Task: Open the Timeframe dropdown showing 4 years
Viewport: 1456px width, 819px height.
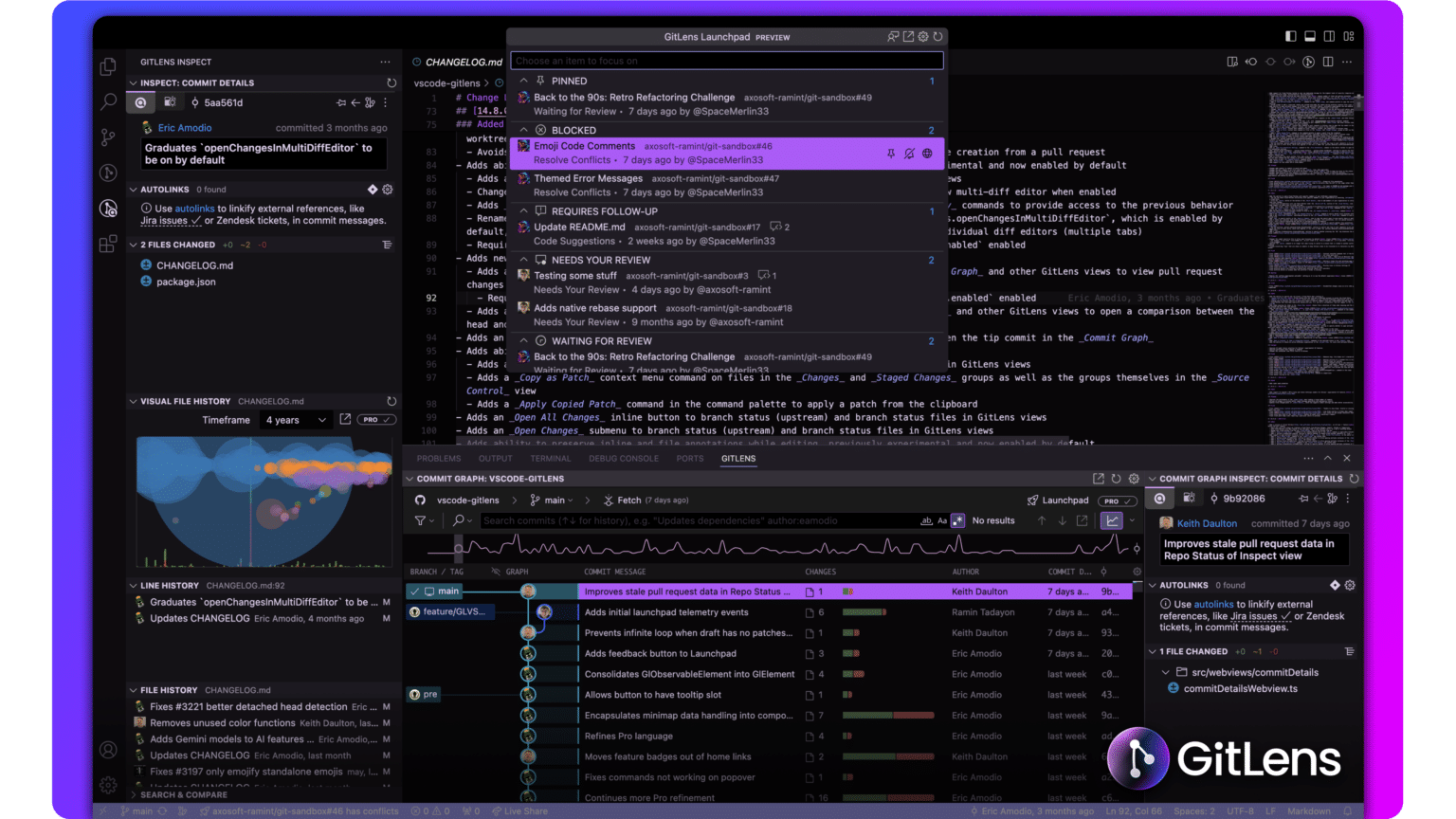Action: [x=296, y=419]
